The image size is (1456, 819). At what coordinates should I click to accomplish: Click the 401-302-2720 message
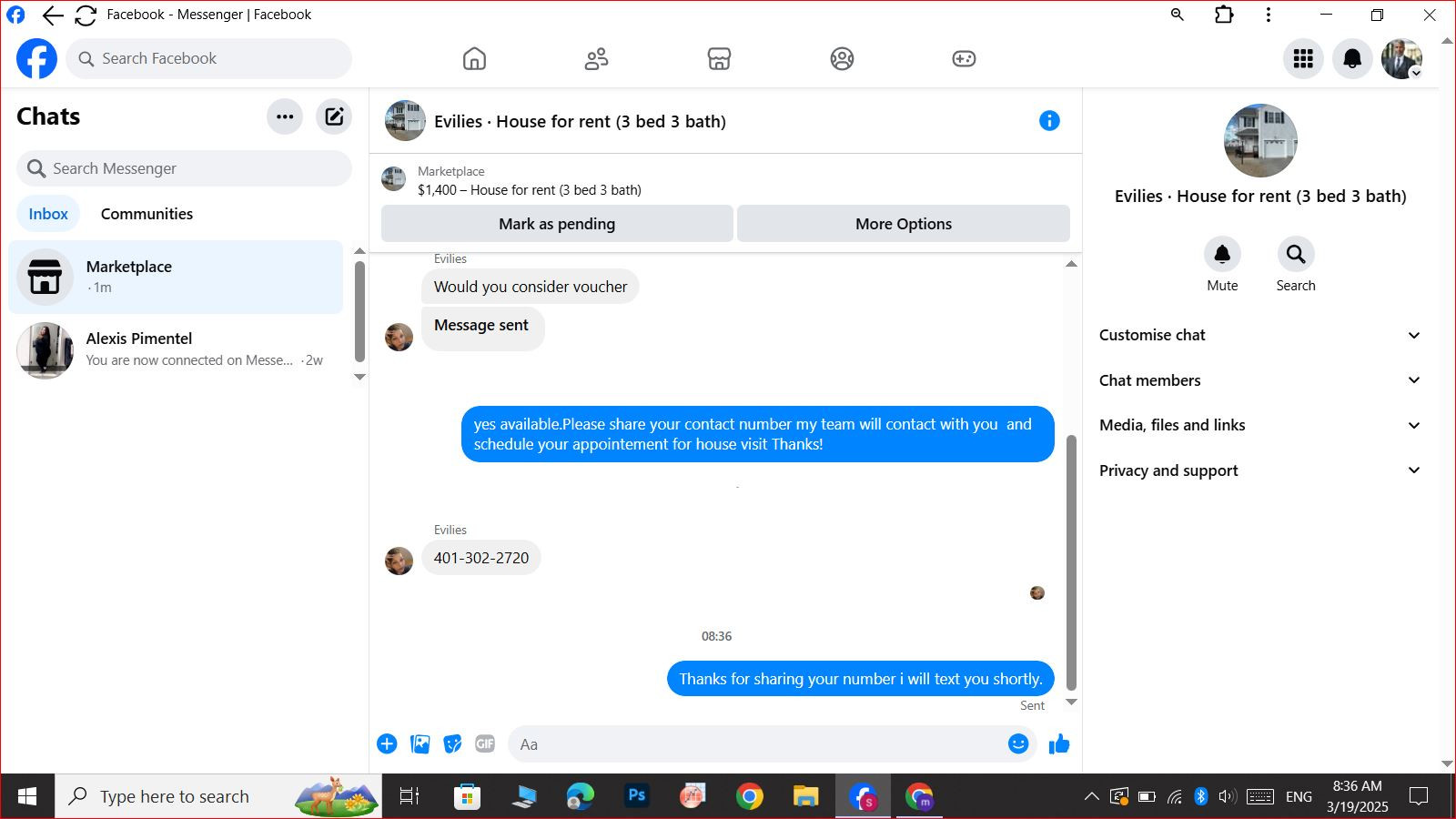[481, 558]
